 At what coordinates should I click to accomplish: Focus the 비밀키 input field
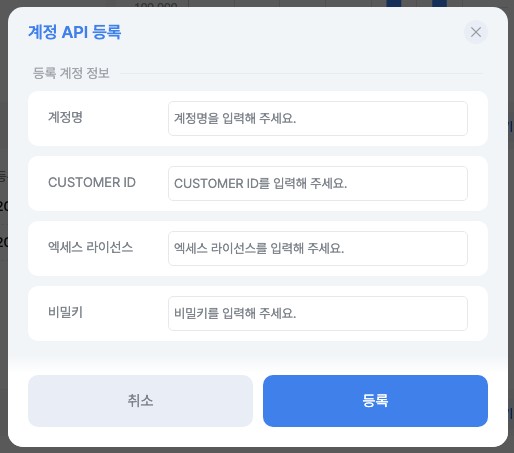click(x=318, y=313)
